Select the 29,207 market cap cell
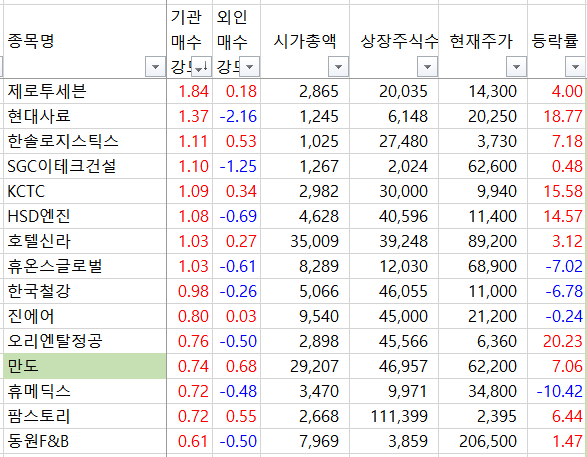Image resolution: width=587 pixels, height=457 pixels. coord(305,366)
